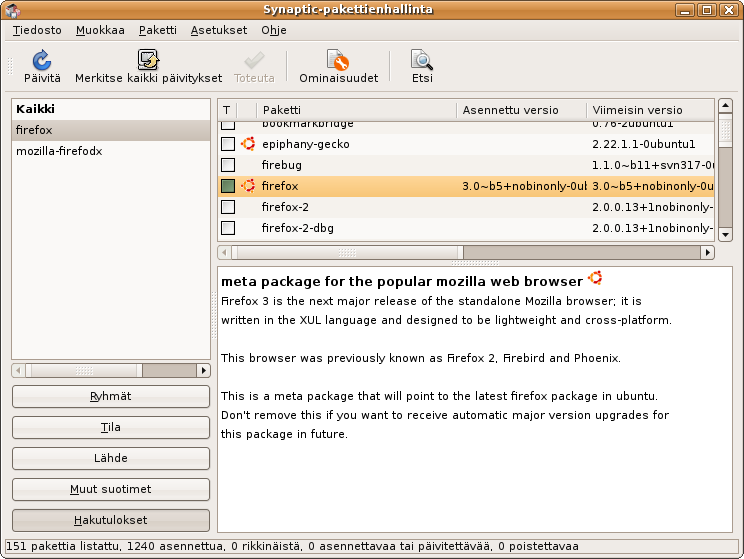Click left panel horizontal scroll left arrow
This screenshot has width=744, height=559.
coord(19,370)
